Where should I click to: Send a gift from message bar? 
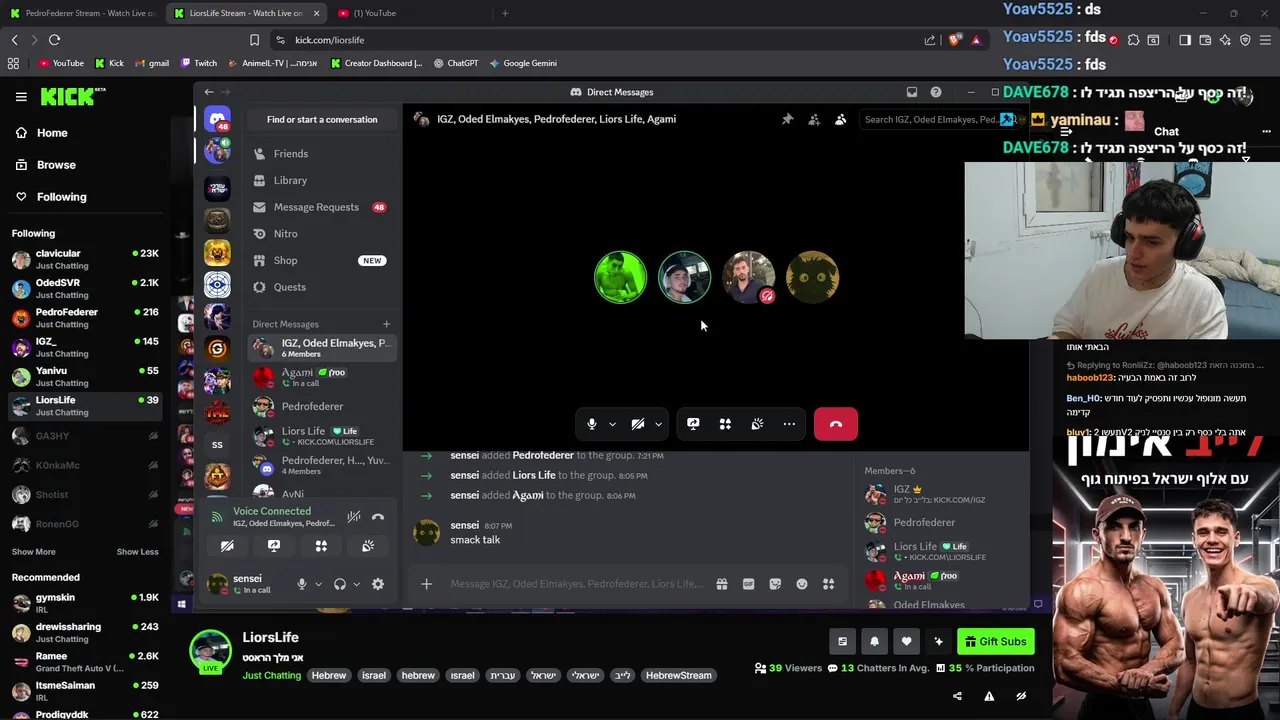(721, 584)
